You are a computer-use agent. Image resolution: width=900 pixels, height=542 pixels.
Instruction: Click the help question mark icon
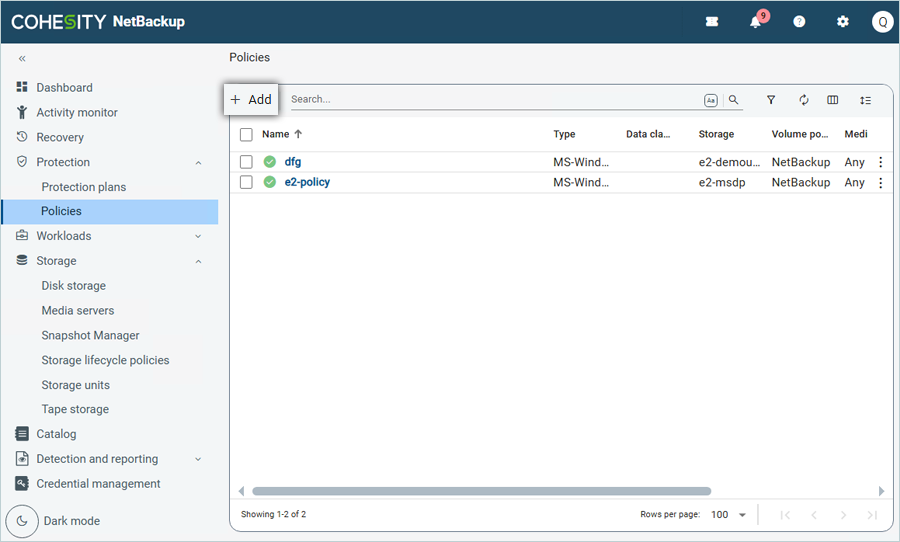tap(799, 22)
